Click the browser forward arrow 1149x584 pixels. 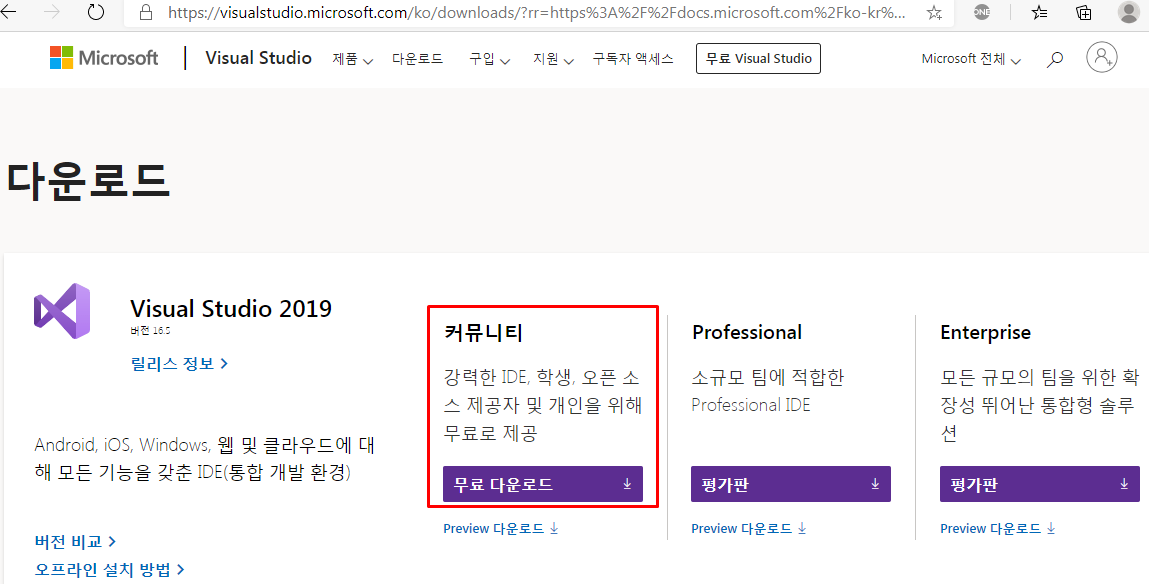click(x=52, y=12)
